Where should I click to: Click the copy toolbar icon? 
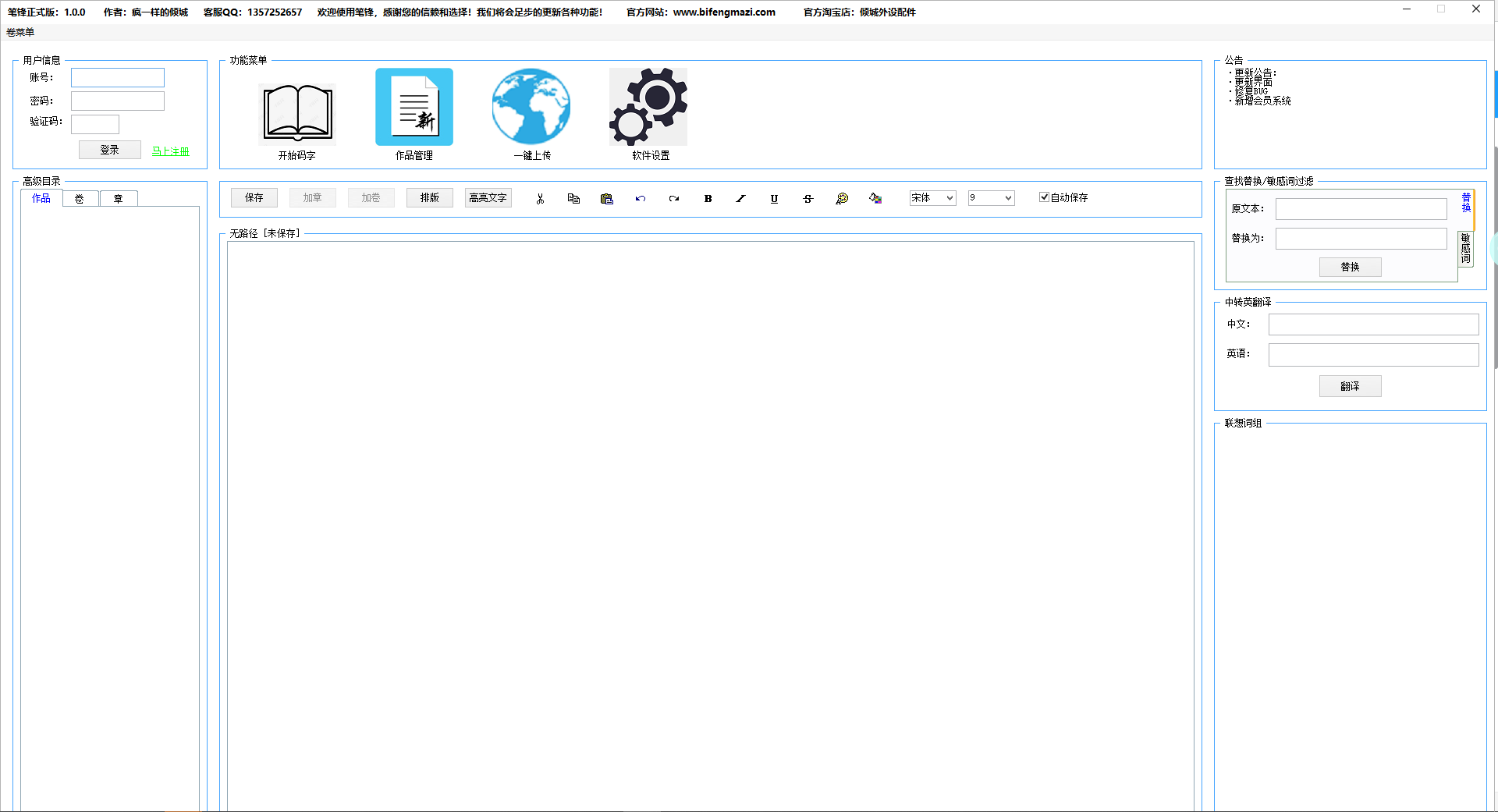click(573, 199)
